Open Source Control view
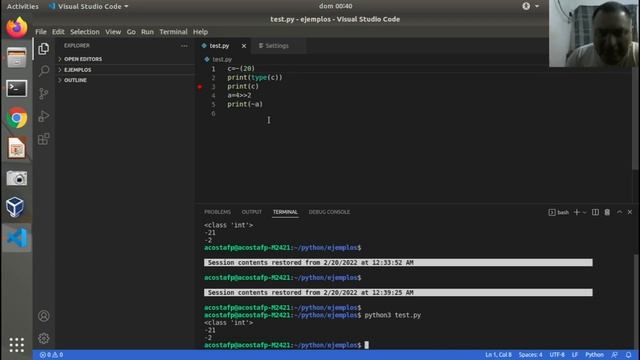 pos(44,93)
